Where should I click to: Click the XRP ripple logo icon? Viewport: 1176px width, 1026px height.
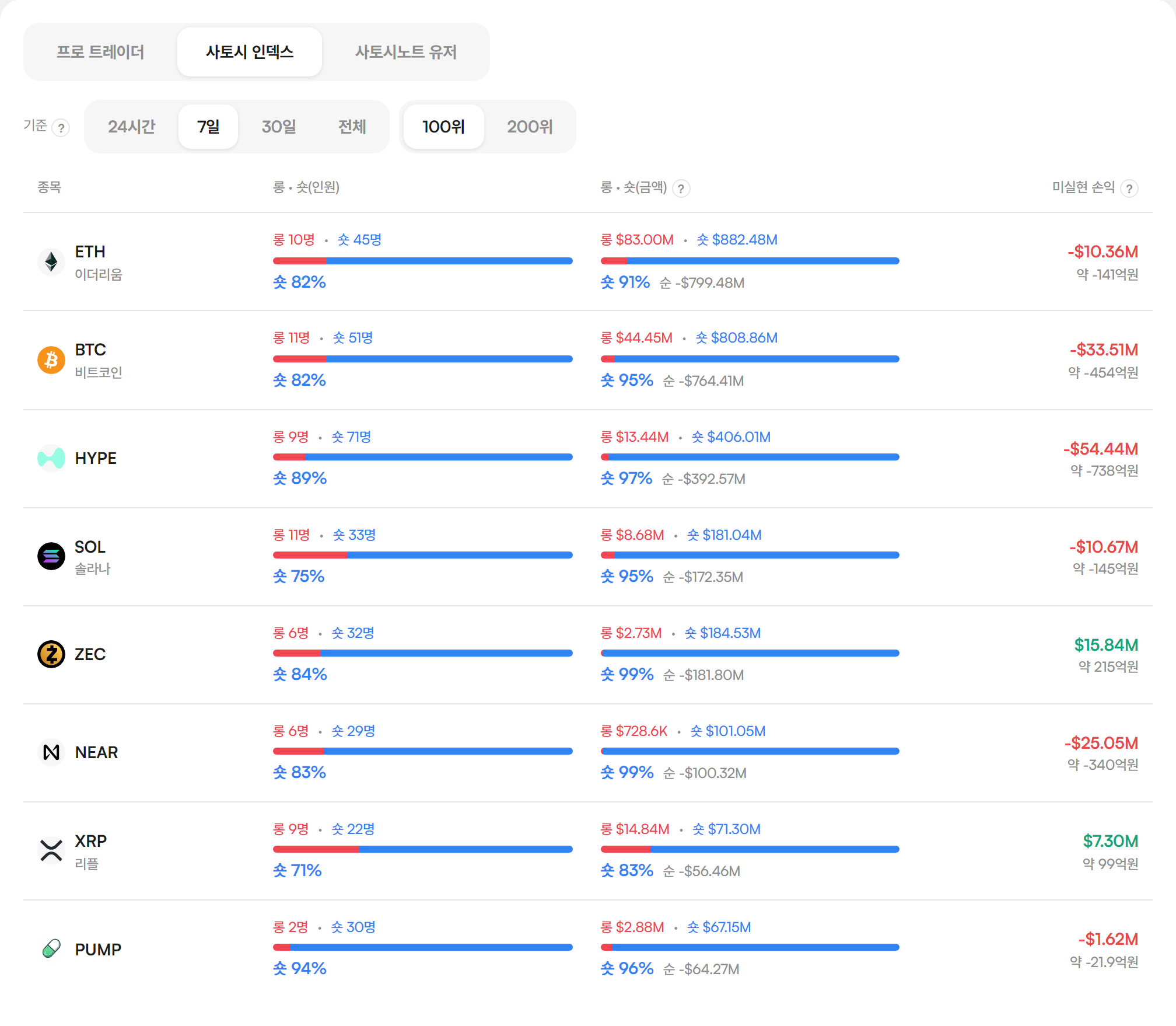pos(51,850)
